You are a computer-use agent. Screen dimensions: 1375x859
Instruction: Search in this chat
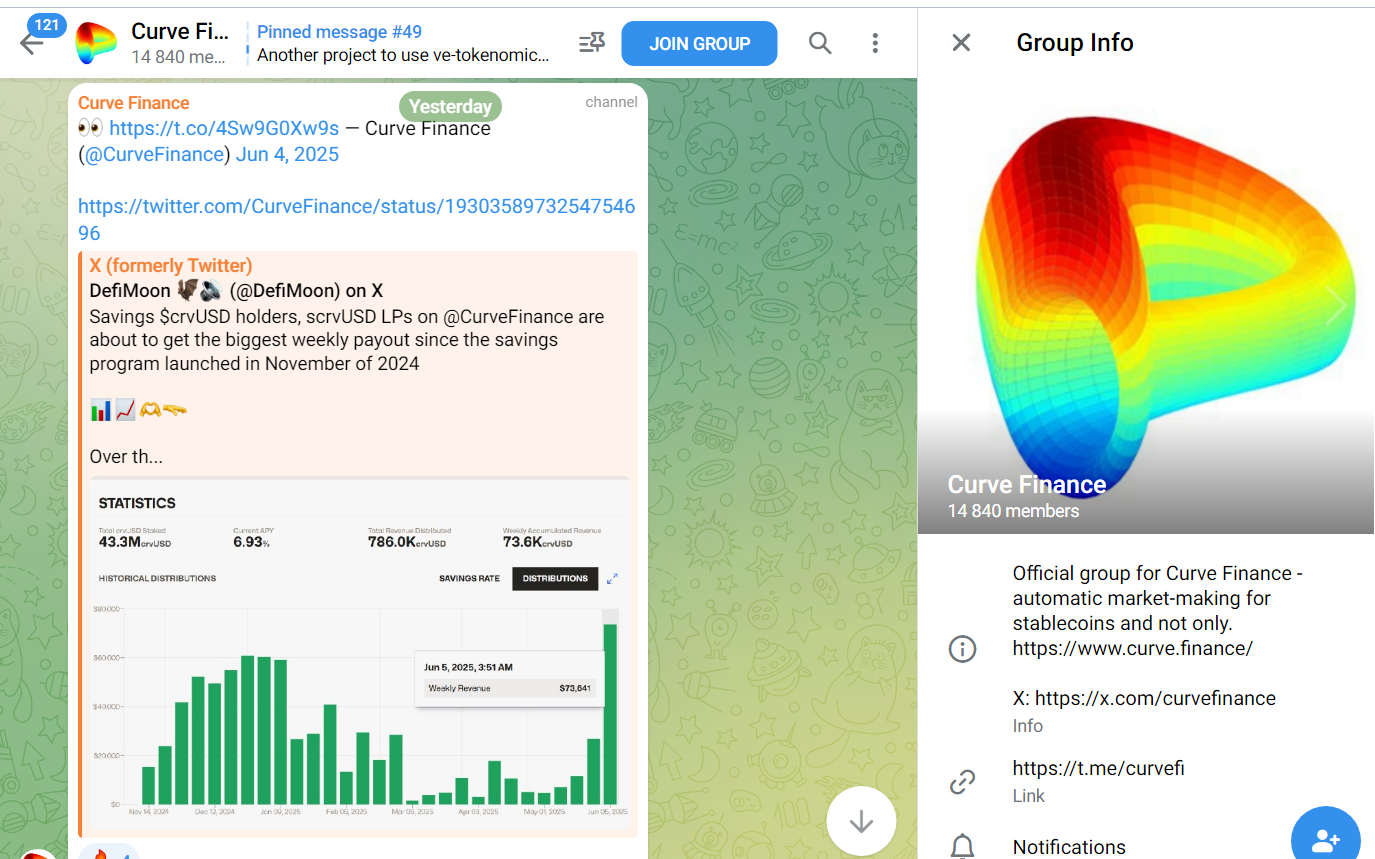820,43
